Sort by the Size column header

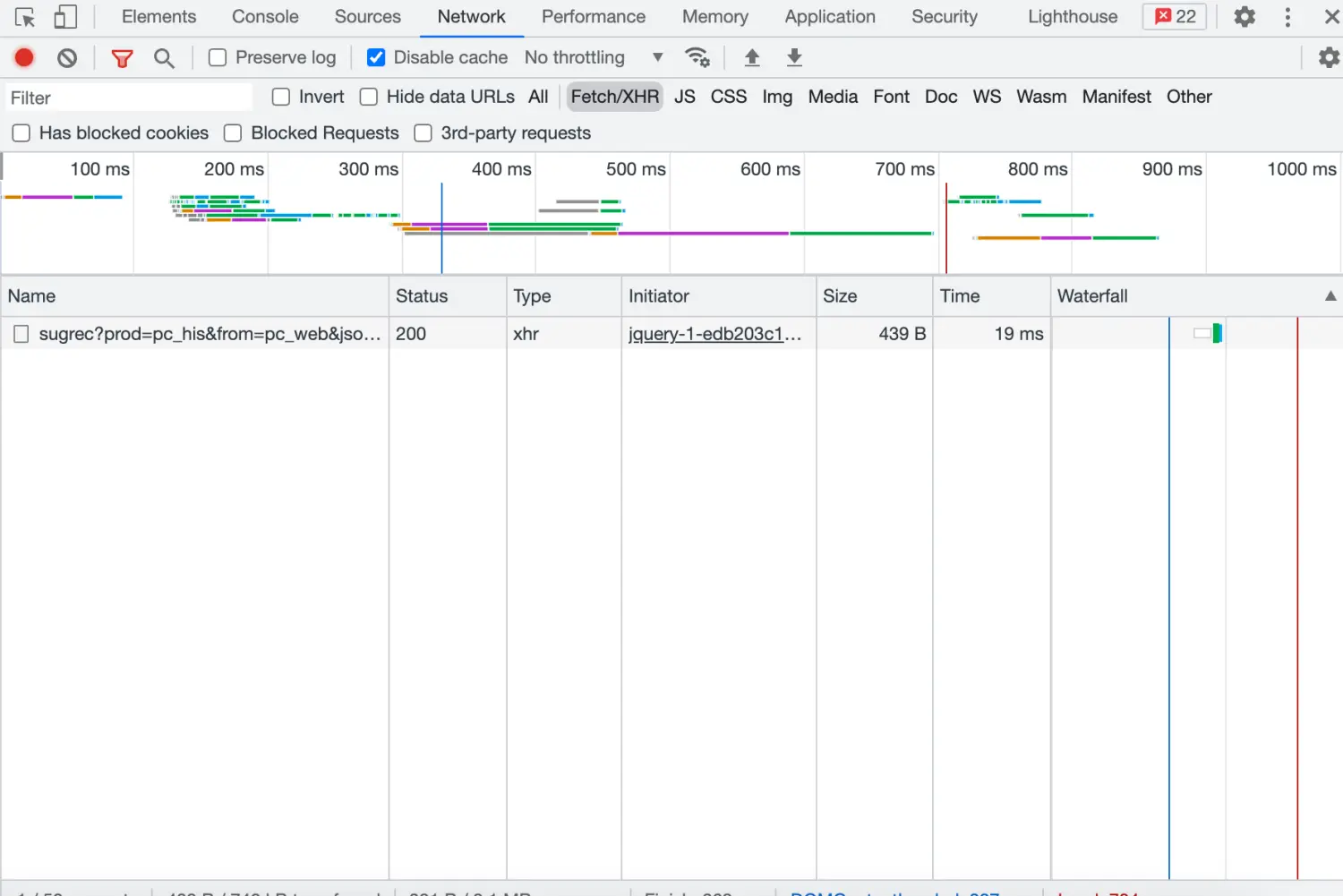pyautogui.click(x=875, y=296)
